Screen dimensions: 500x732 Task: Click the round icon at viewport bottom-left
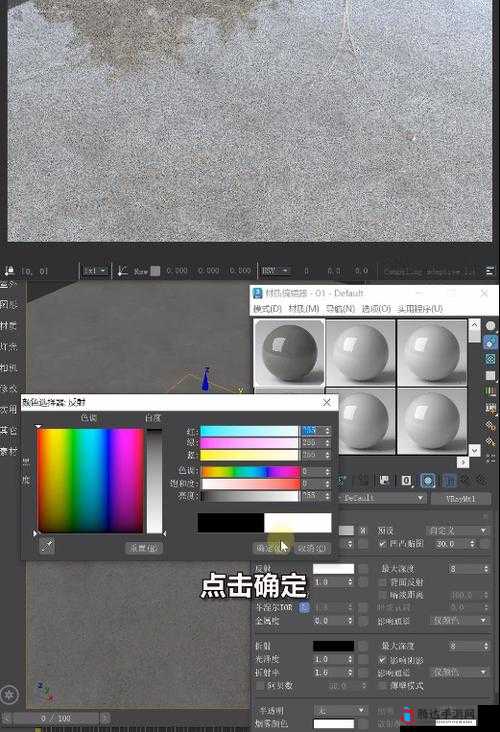(9, 694)
